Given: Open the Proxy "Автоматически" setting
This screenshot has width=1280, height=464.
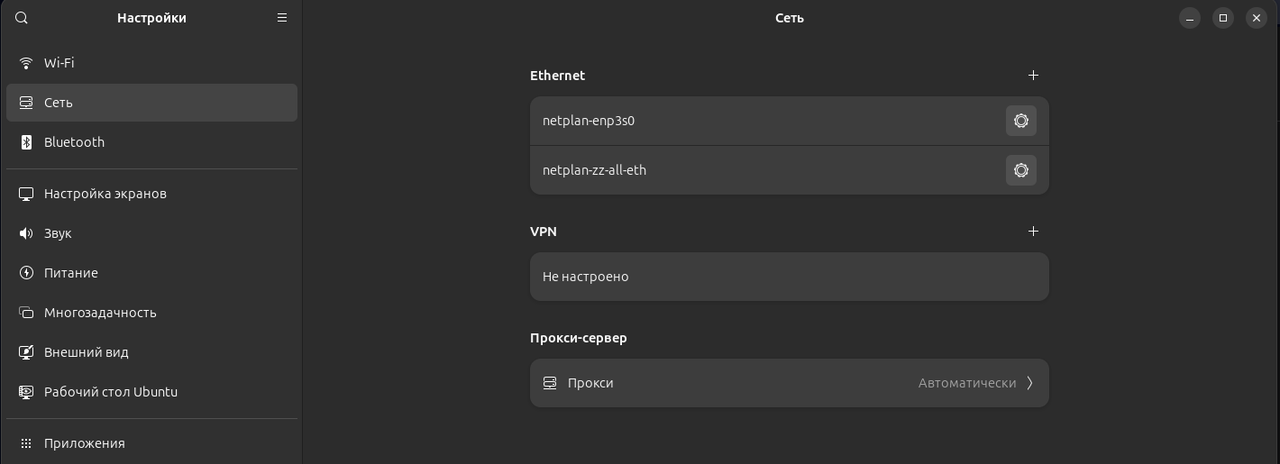Looking at the screenshot, I should point(966,383).
